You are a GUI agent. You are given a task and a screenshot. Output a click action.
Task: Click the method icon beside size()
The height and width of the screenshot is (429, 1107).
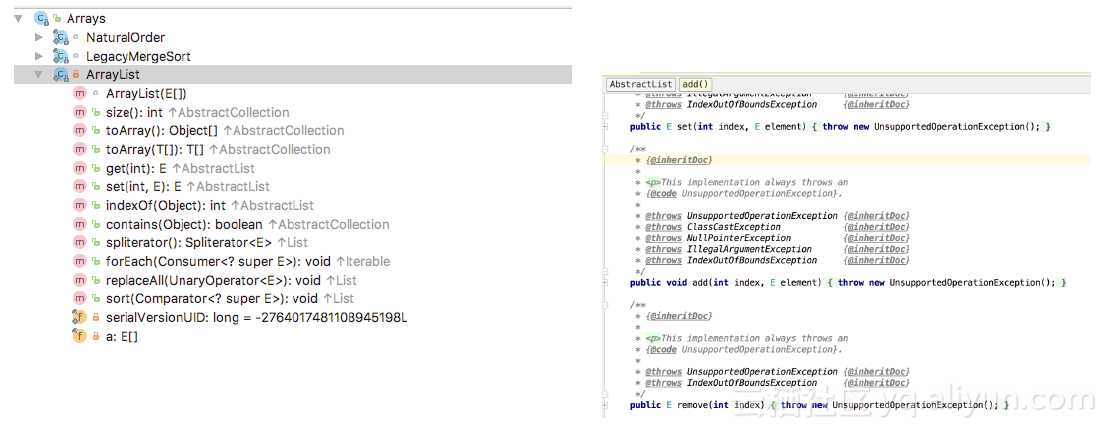[80, 112]
